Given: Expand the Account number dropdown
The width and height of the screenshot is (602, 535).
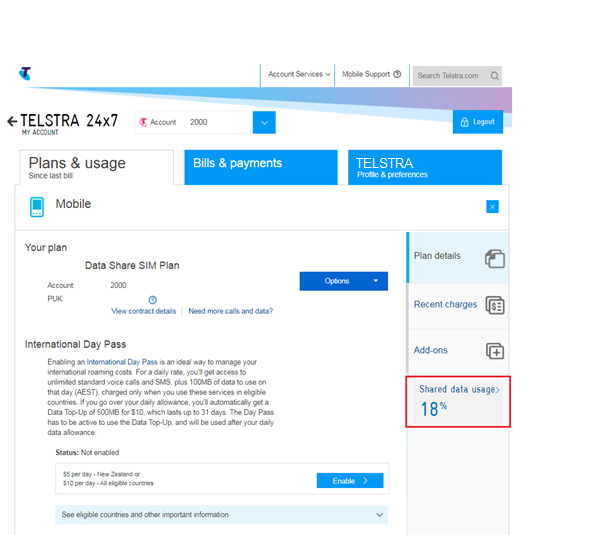Looking at the screenshot, I should [x=264, y=122].
